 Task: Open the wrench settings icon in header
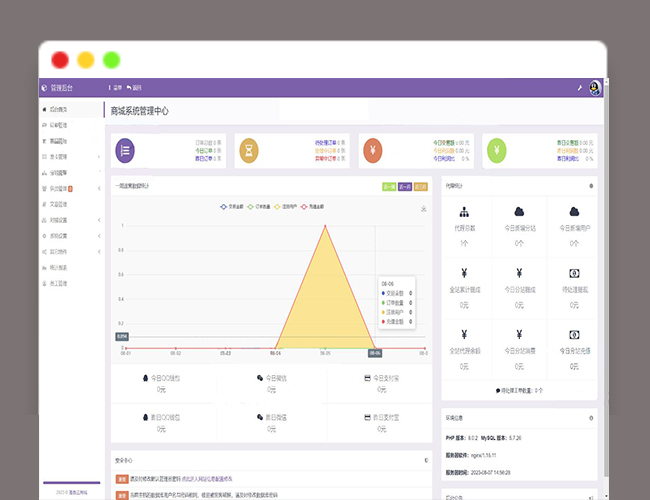[580, 88]
